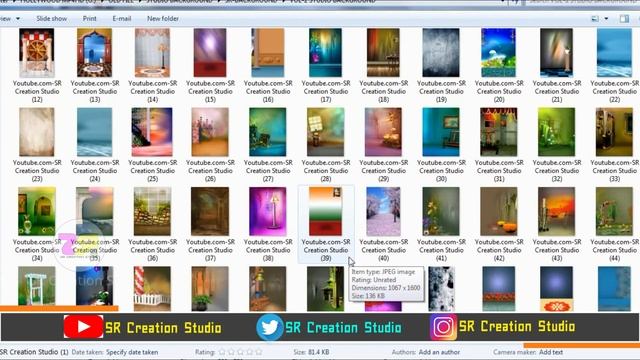Click 'Add text' for Camera maker
640x360 pixels.
pos(551,352)
